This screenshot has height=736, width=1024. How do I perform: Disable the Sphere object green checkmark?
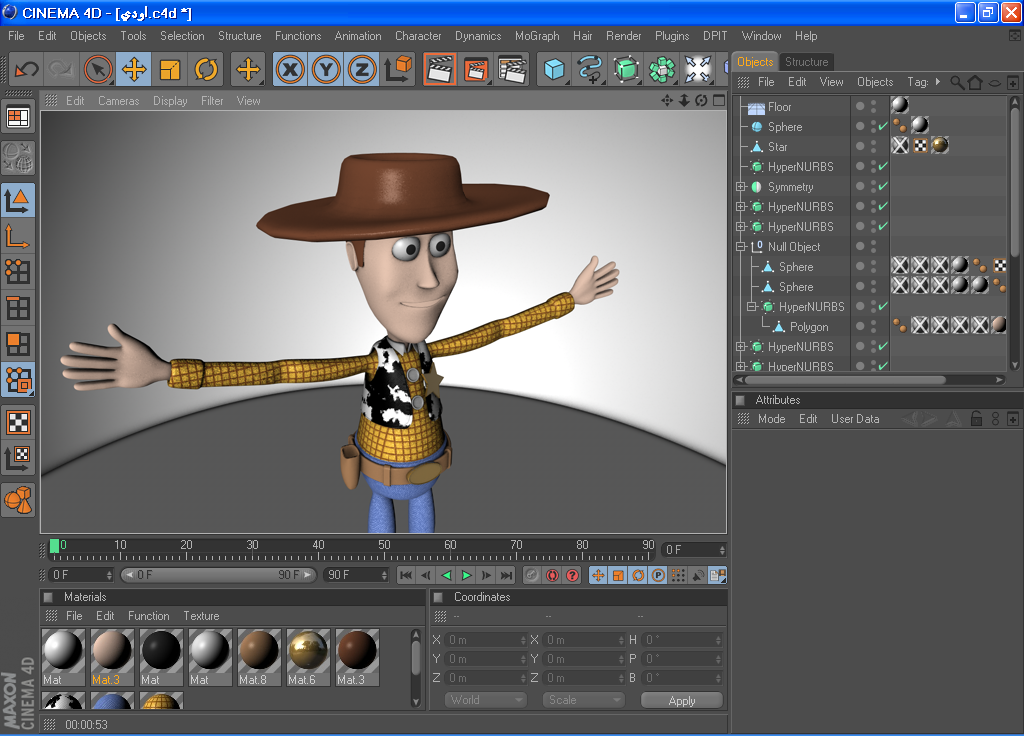(884, 127)
